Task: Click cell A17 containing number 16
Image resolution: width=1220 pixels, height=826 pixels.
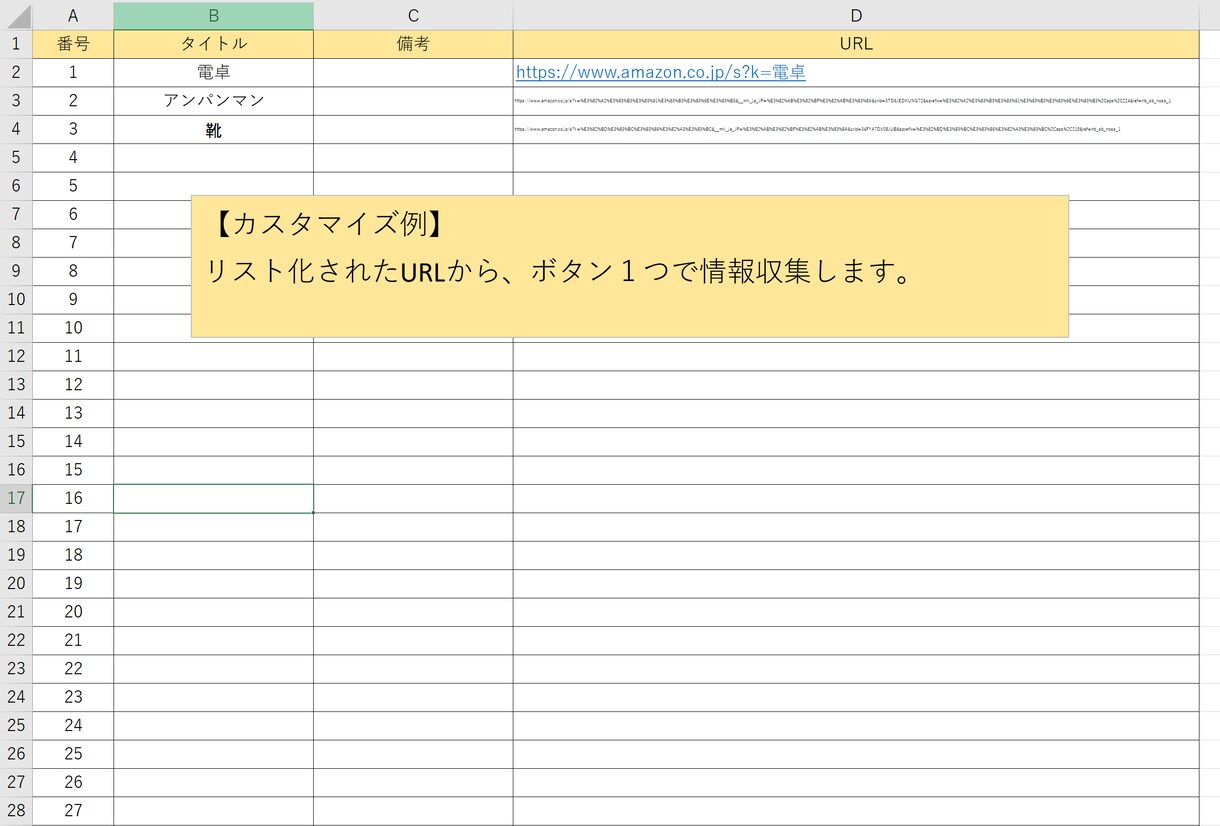Action: [73, 499]
